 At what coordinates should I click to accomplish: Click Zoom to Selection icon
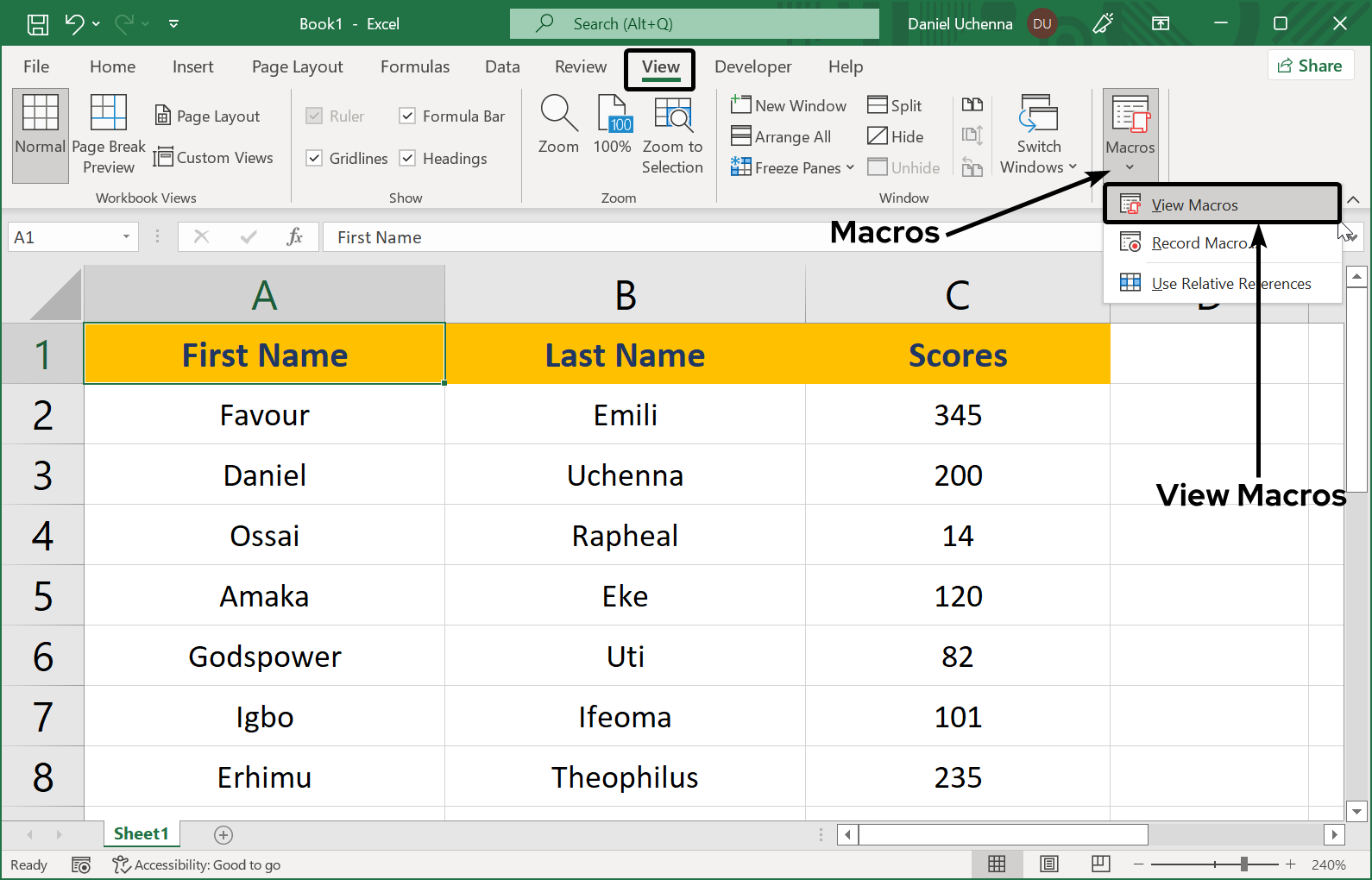point(672,114)
